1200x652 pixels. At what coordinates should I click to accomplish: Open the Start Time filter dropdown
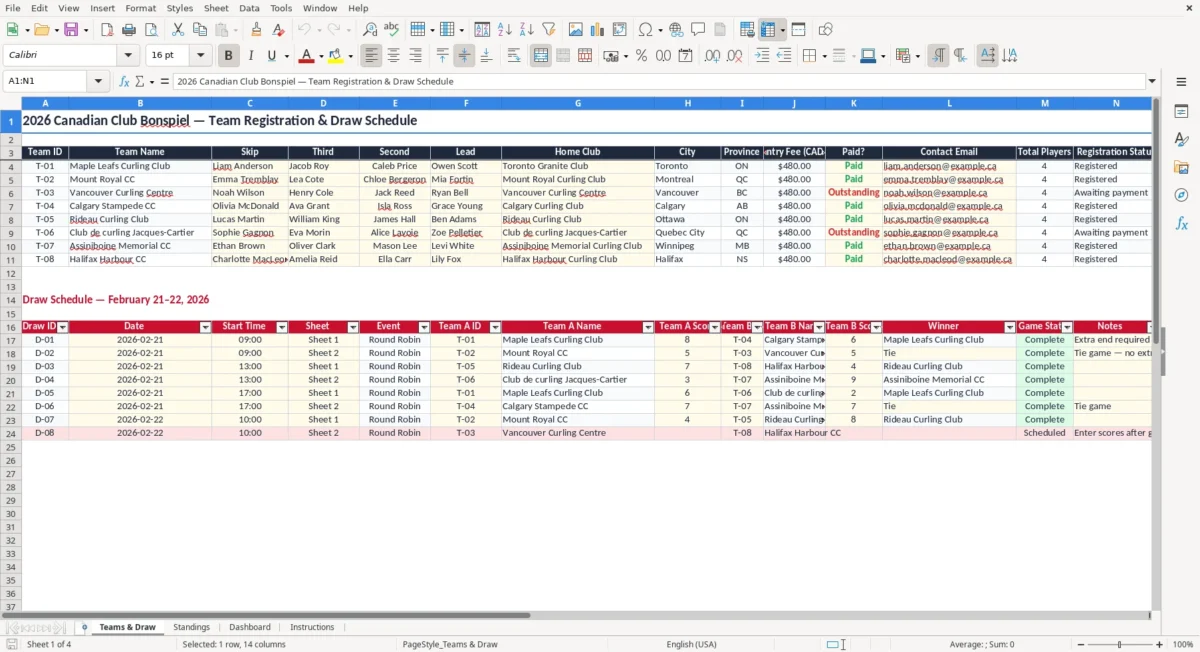[x=282, y=327]
